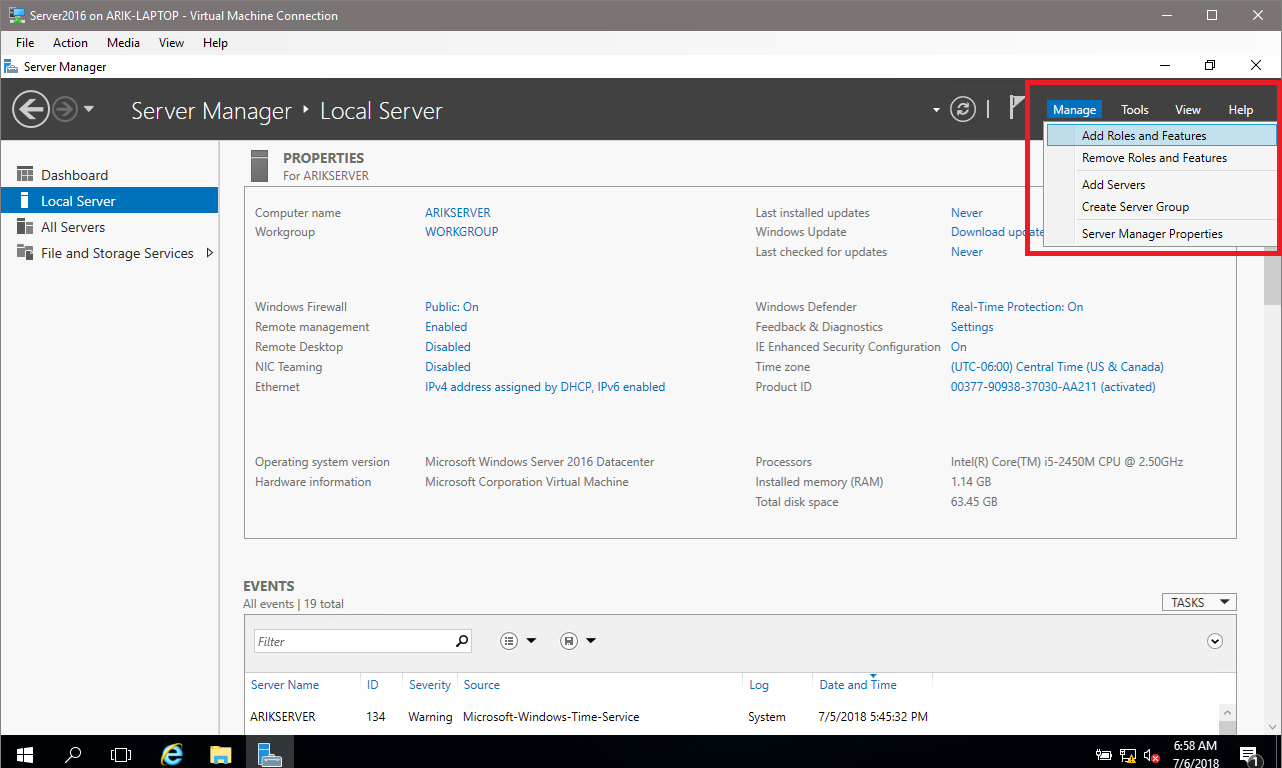Choose Create Server Group entry

(1161, 207)
